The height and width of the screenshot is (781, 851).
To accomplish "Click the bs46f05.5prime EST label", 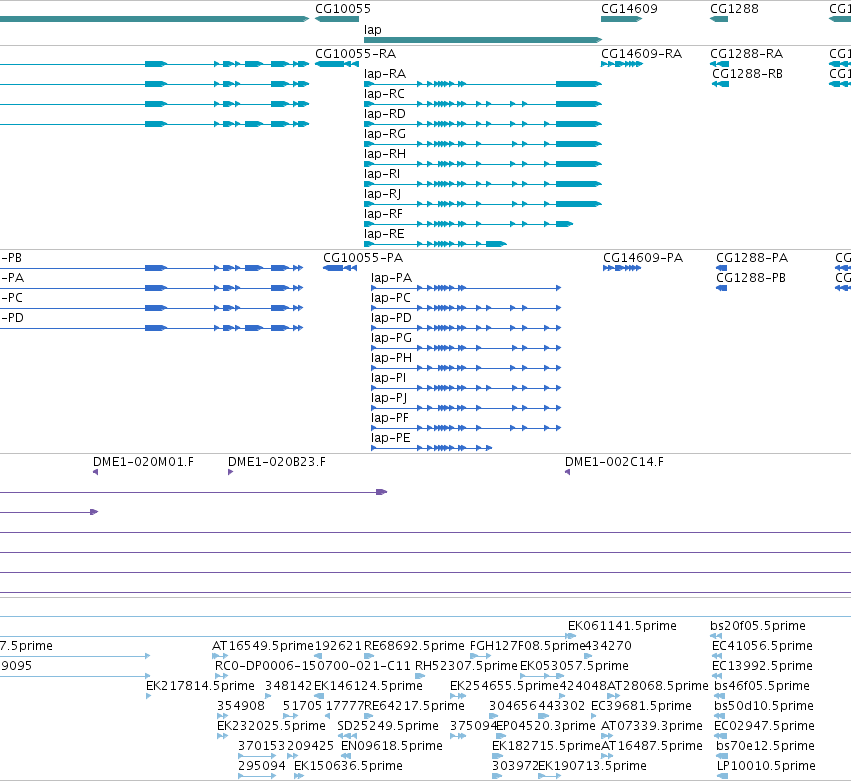I will pyautogui.click(x=762, y=686).
